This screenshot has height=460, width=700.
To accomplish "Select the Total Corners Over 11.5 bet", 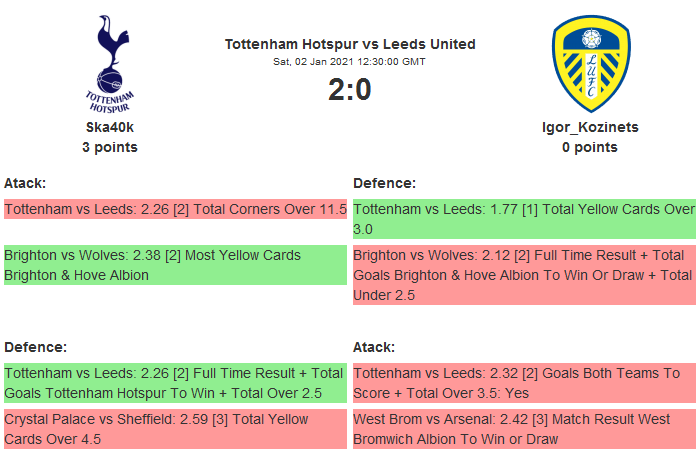I will tap(175, 210).
